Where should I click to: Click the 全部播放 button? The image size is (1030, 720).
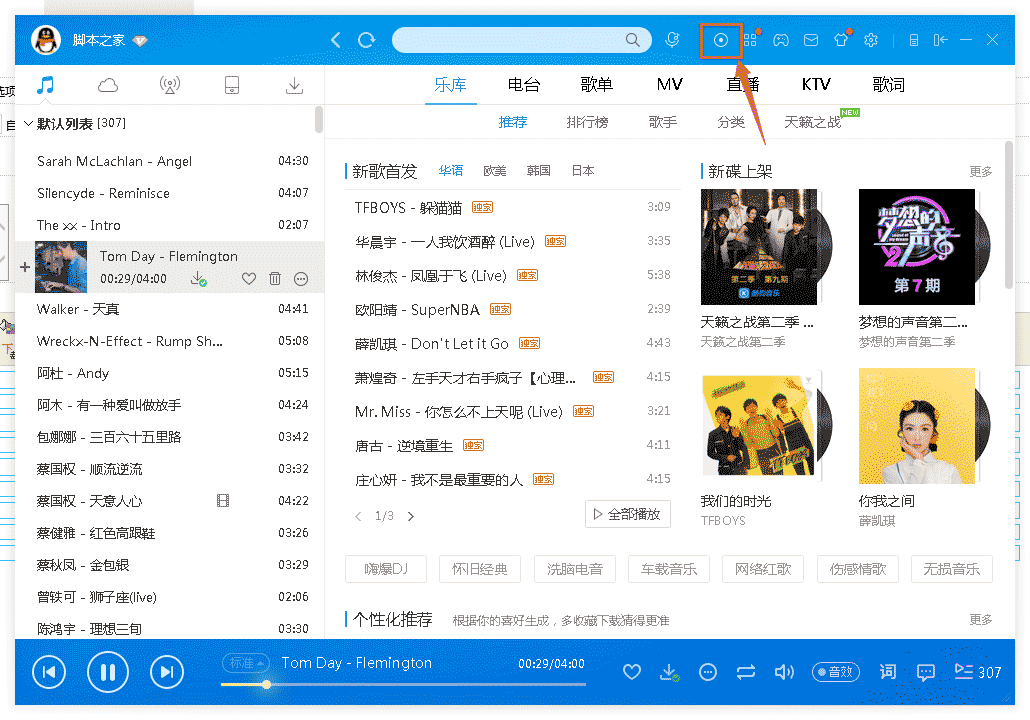(627, 514)
